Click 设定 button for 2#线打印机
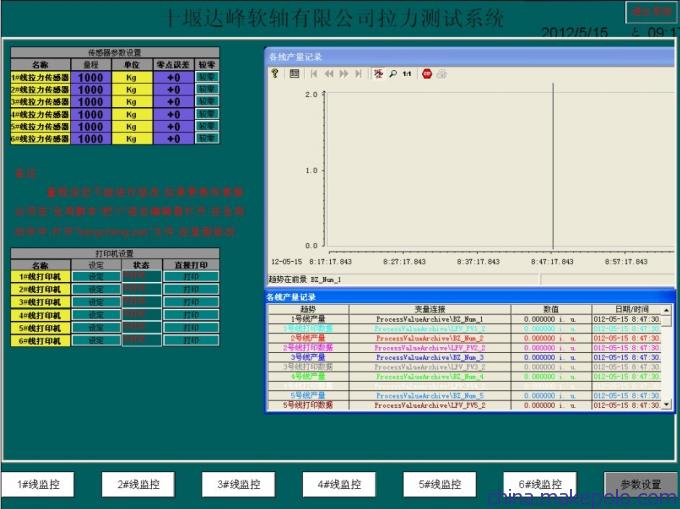 pyautogui.click(x=96, y=289)
